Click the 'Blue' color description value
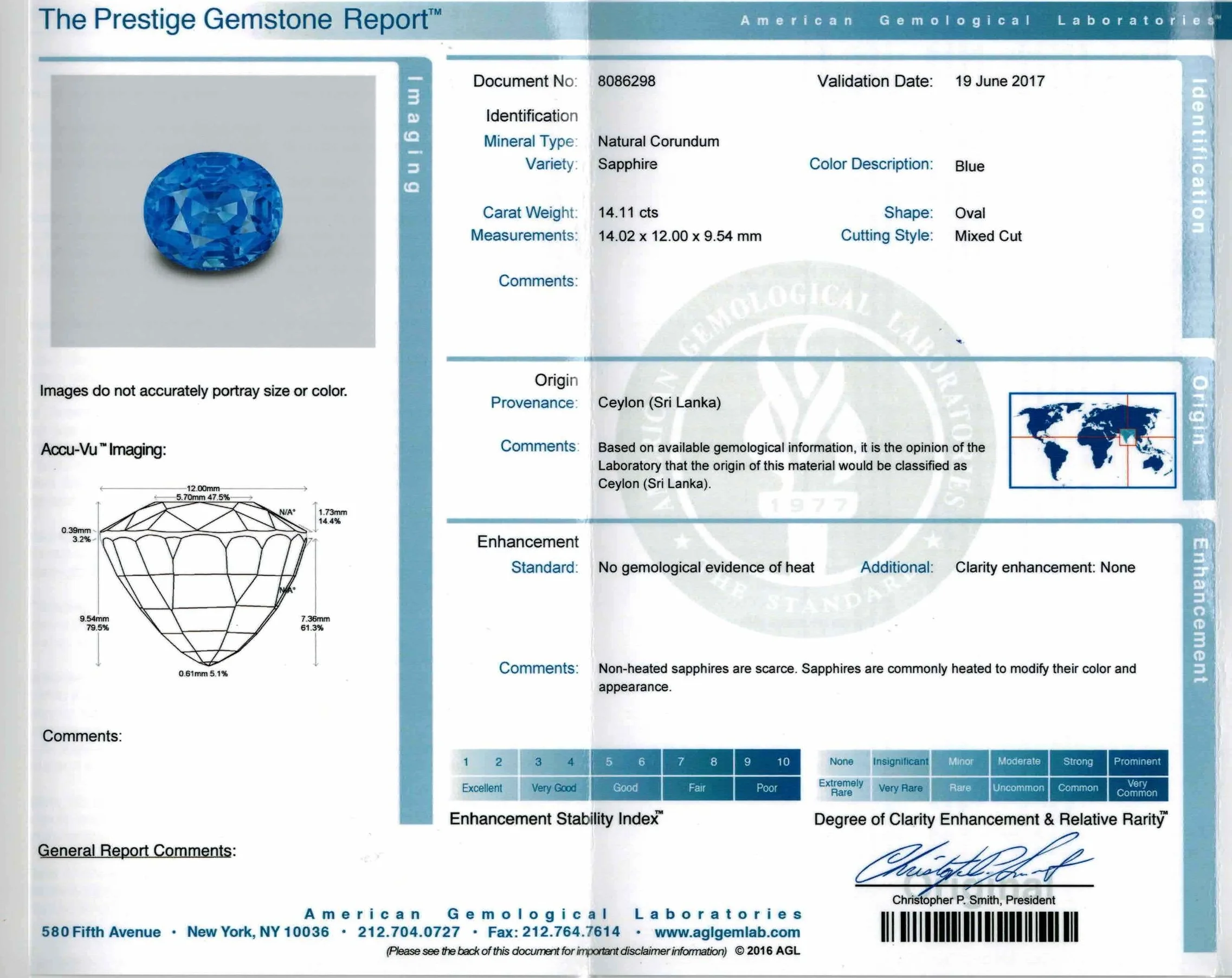 click(x=969, y=166)
